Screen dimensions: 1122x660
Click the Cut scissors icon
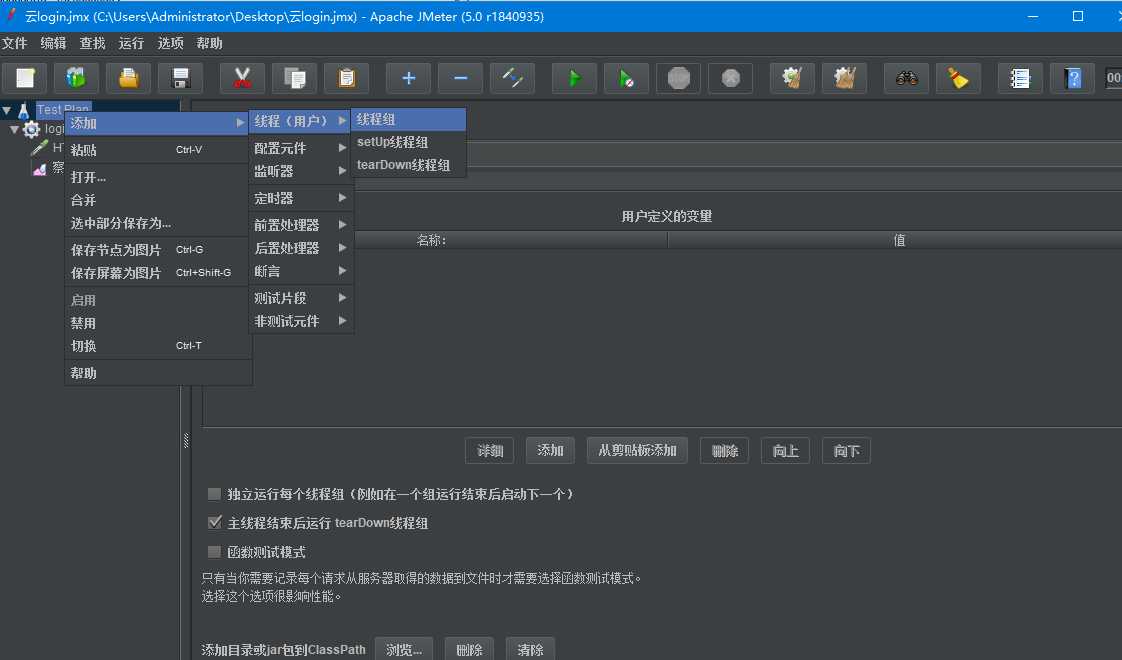click(243, 77)
